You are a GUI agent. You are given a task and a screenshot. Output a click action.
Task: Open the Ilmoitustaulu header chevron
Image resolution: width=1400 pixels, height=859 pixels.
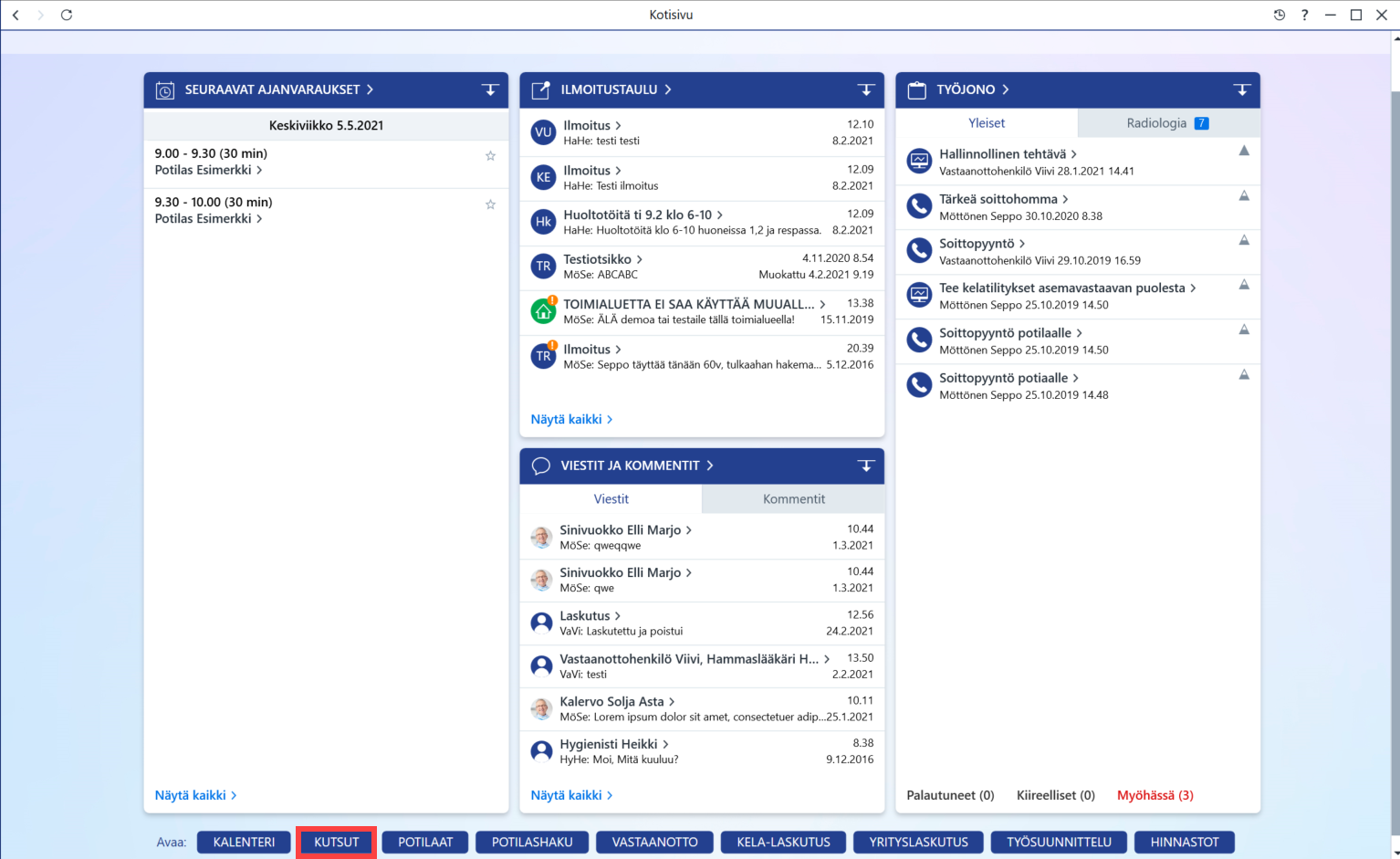(x=668, y=89)
